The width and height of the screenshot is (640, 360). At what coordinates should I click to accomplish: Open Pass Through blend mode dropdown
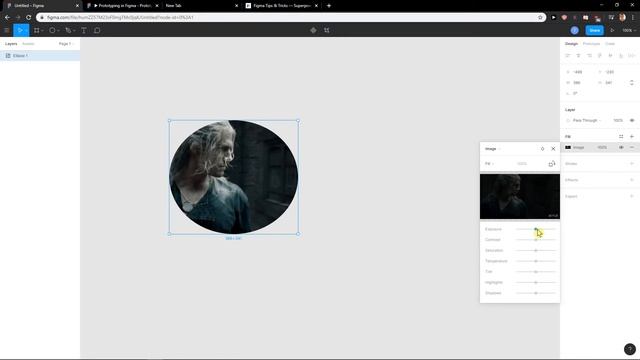[x=587, y=120]
